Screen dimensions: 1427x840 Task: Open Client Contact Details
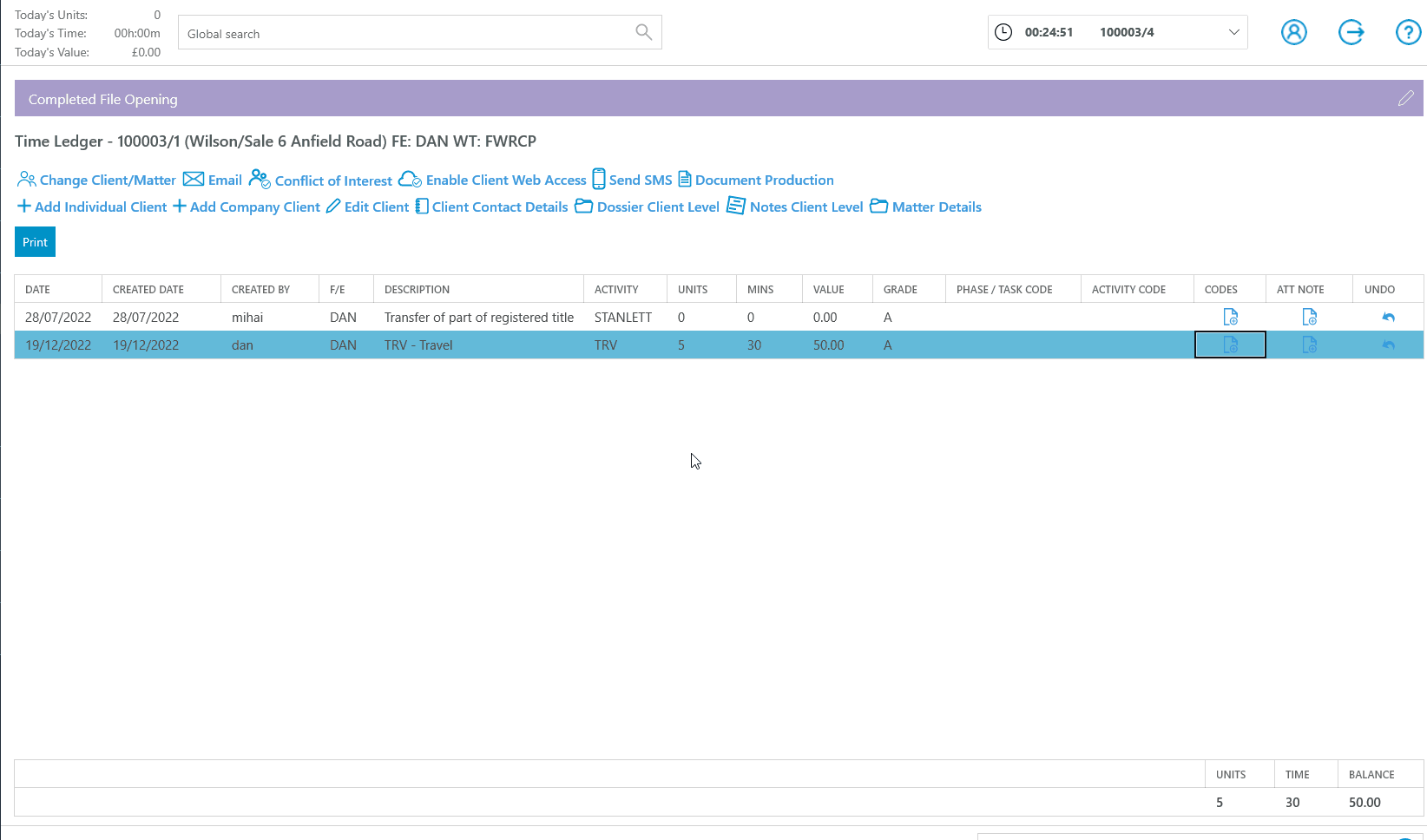point(491,207)
